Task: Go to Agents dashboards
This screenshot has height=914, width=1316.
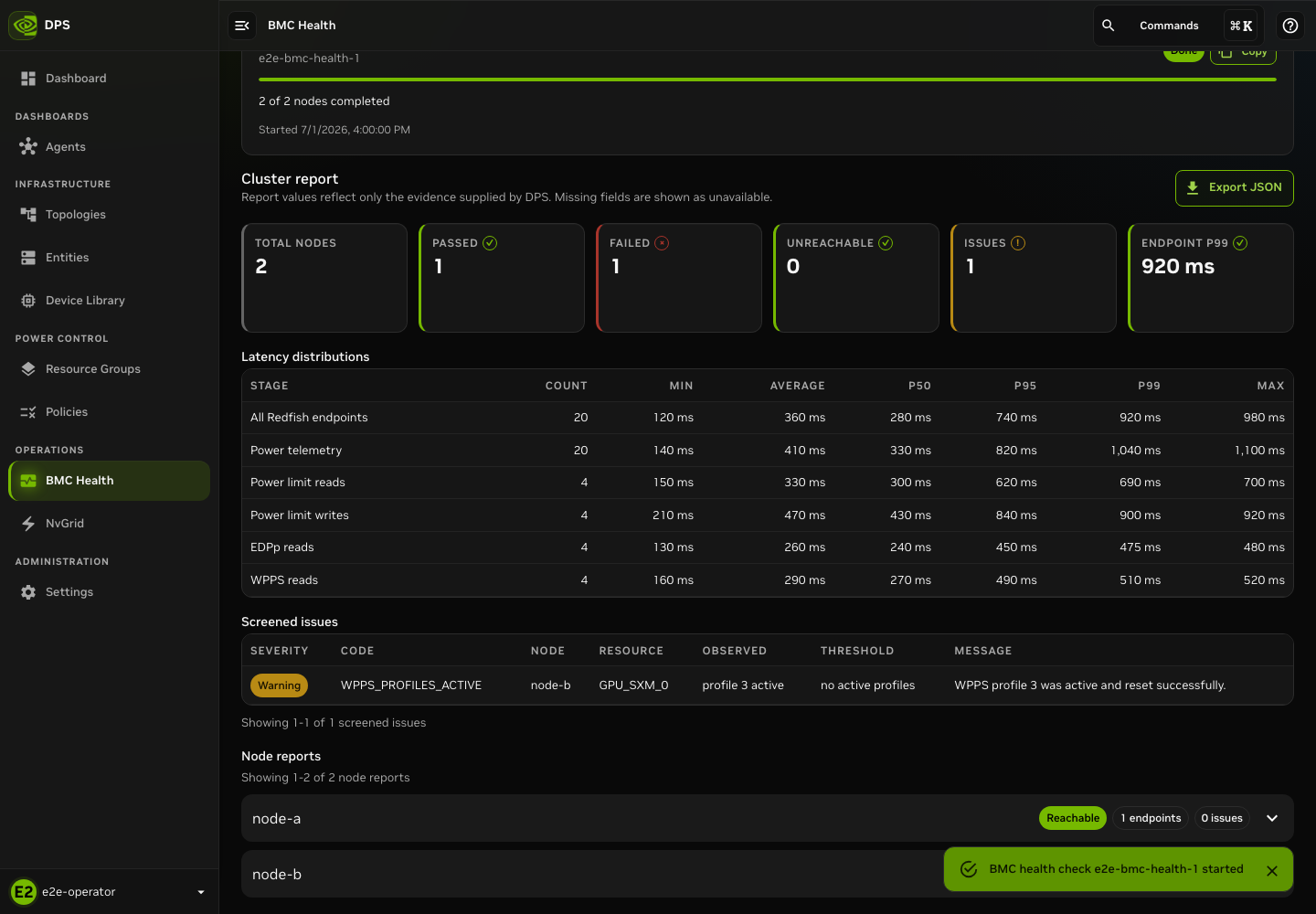Action: pyautogui.click(x=109, y=146)
